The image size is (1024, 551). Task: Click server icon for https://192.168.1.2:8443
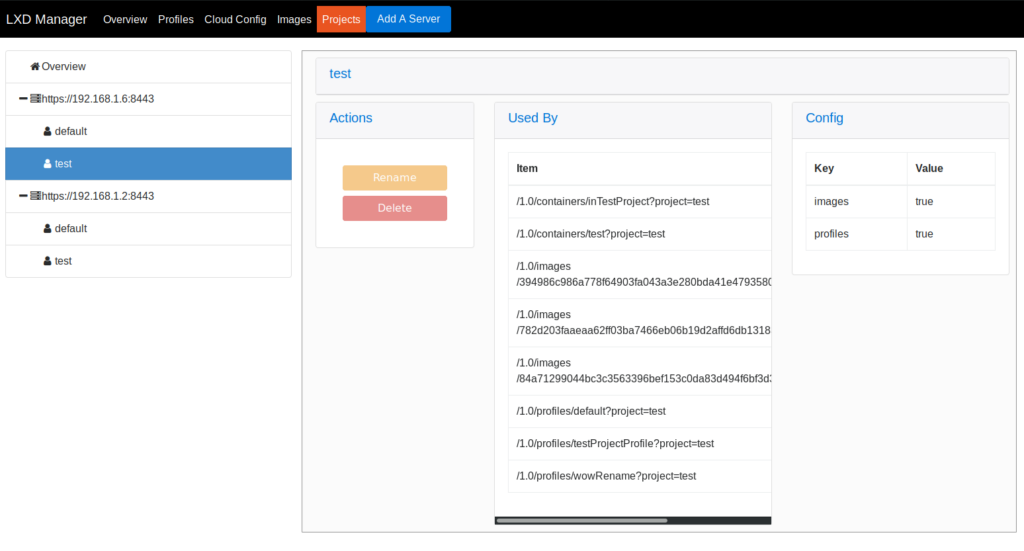click(x=35, y=196)
